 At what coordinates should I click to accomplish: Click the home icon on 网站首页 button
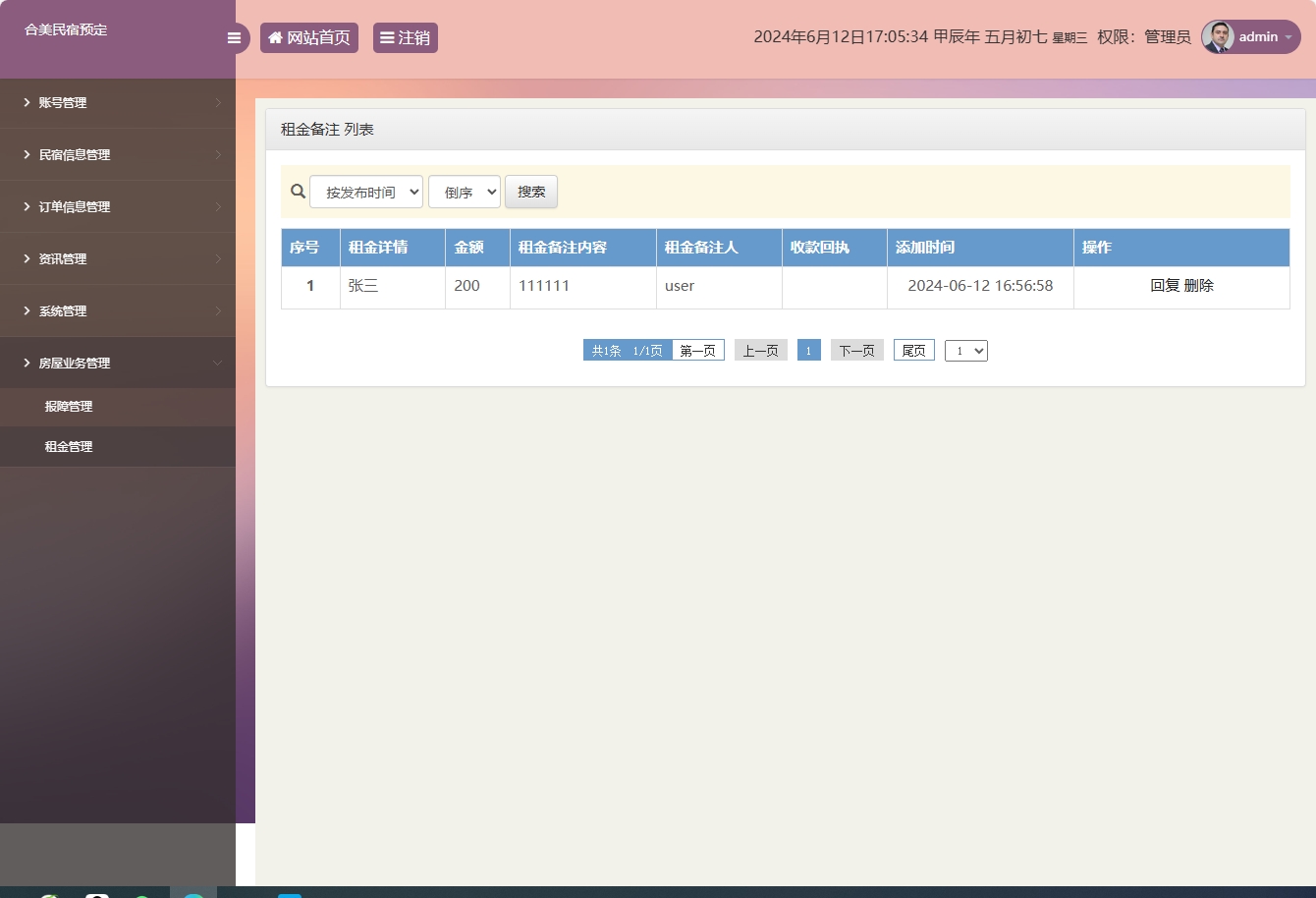pos(275,37)
